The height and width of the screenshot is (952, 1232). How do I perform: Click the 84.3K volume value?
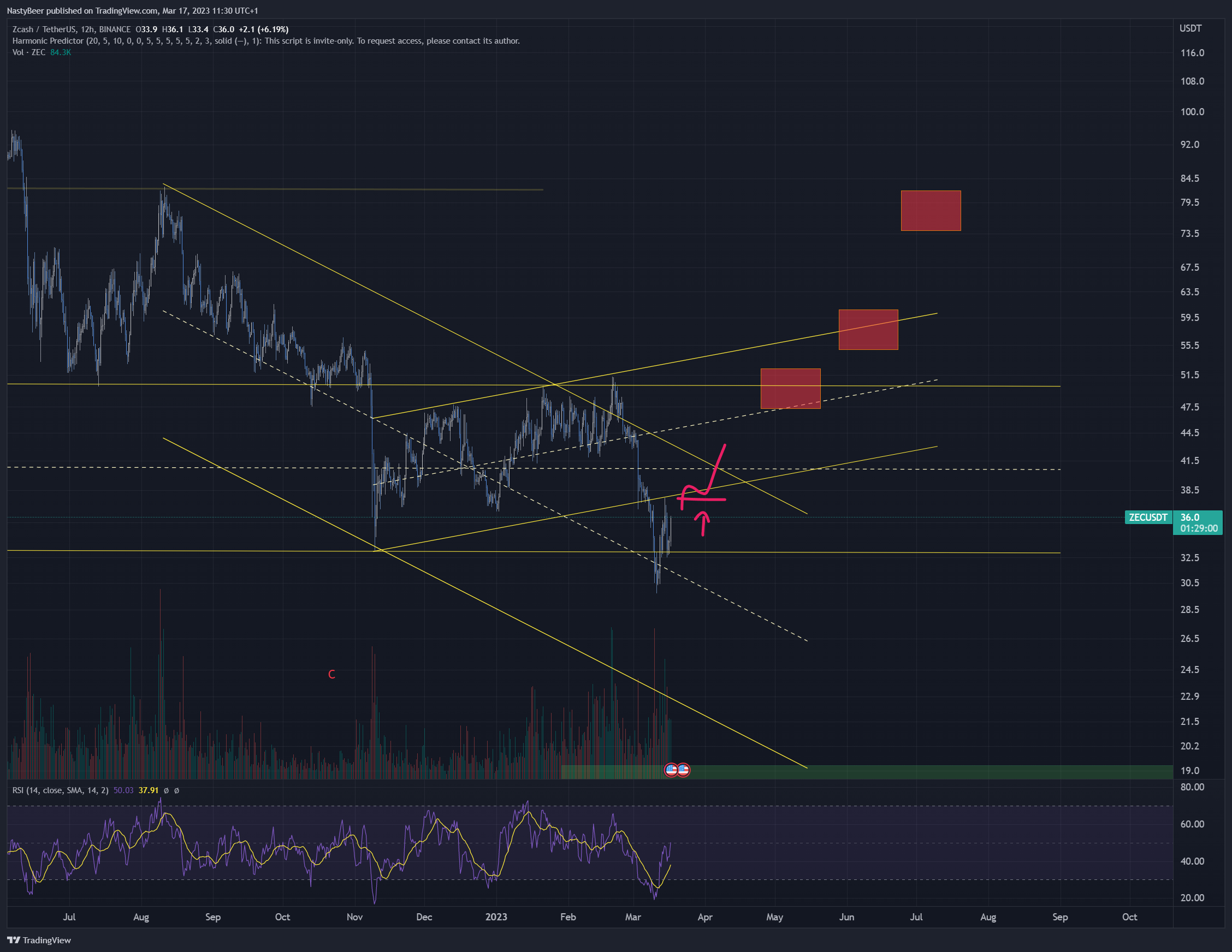coord(61,52)
